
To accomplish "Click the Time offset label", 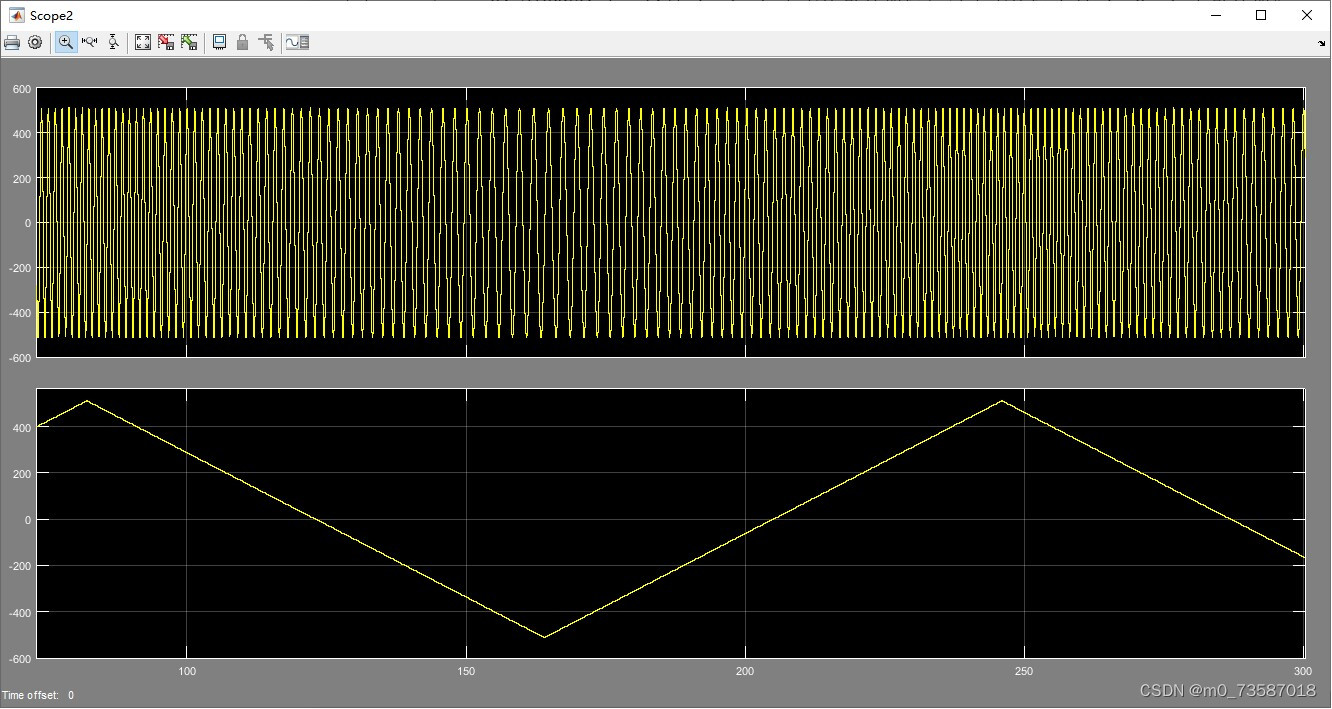I will click(30, 695).
